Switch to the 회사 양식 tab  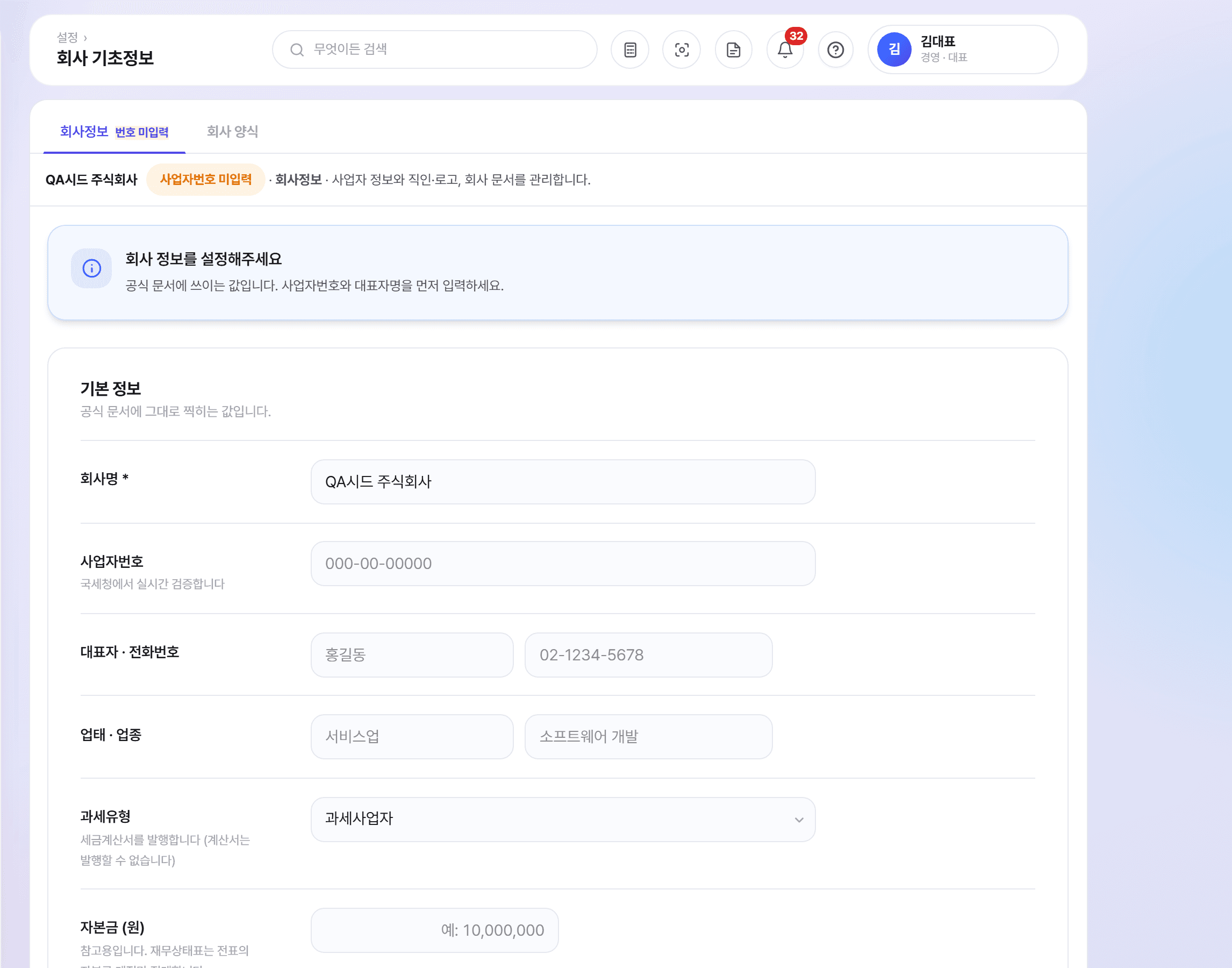(232, 131)
